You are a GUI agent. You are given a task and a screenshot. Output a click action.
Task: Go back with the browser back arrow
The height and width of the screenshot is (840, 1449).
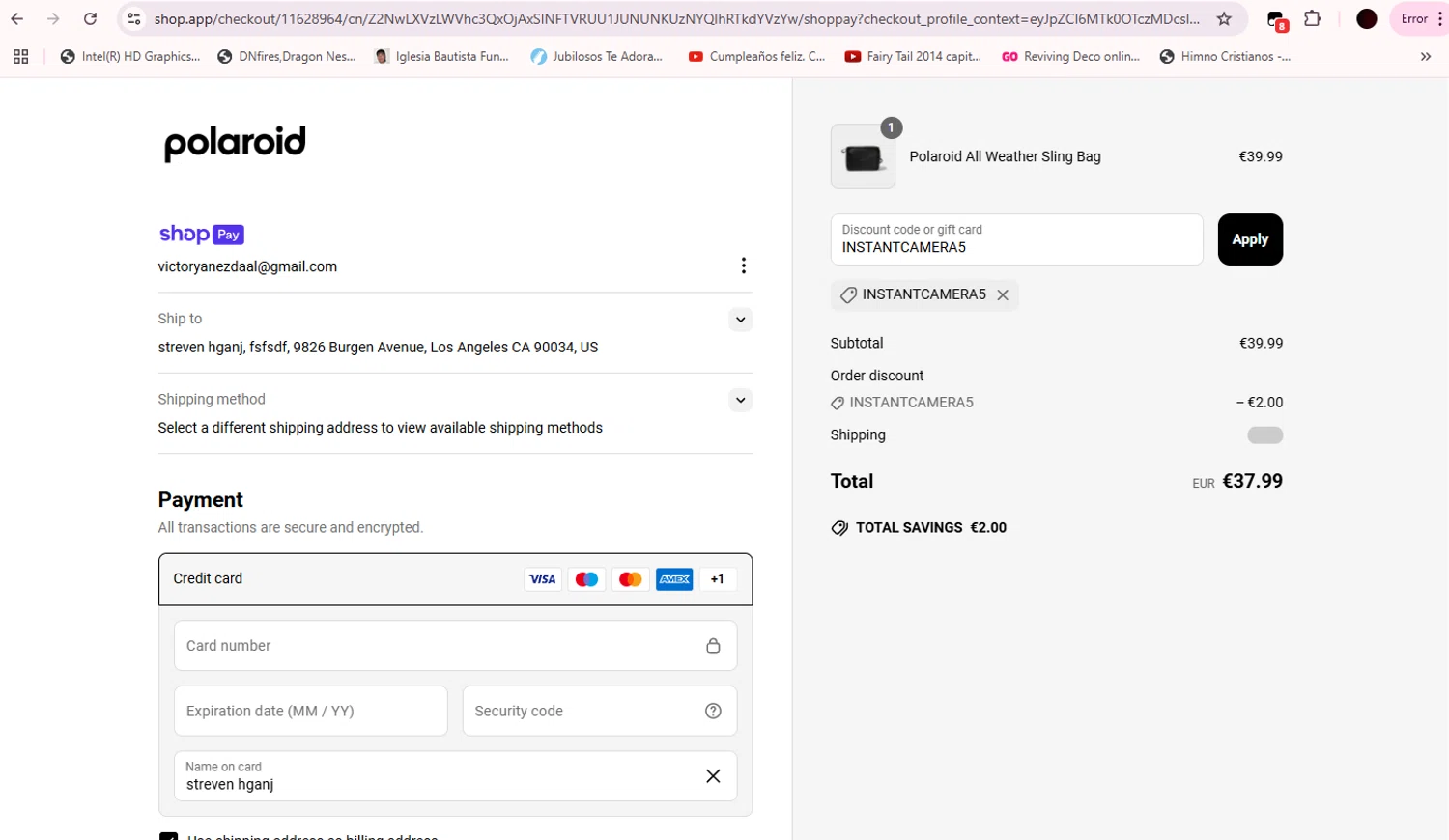pyautogui.click(x=16, y=18)
